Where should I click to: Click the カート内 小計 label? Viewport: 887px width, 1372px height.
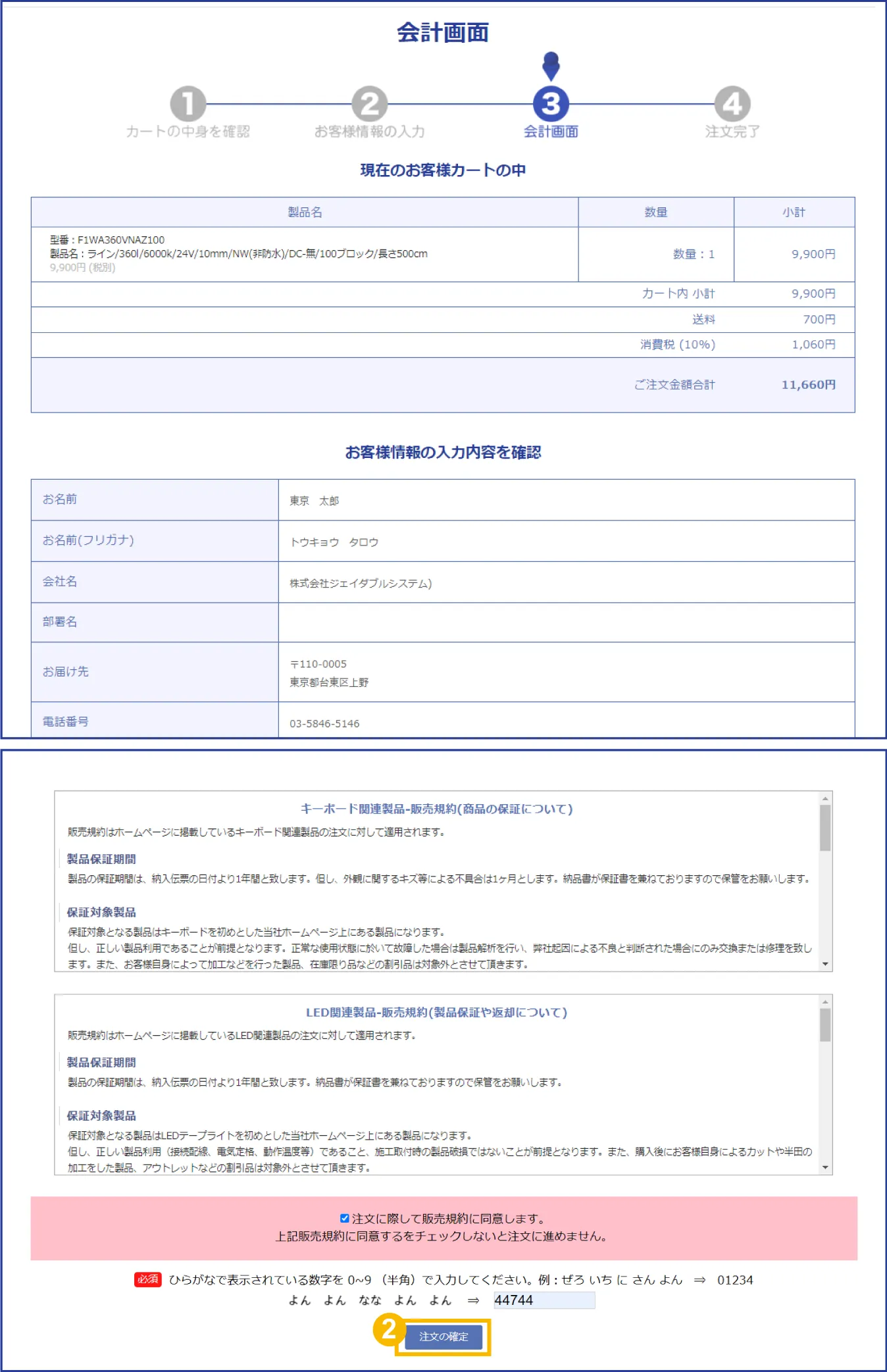(678, 293)
